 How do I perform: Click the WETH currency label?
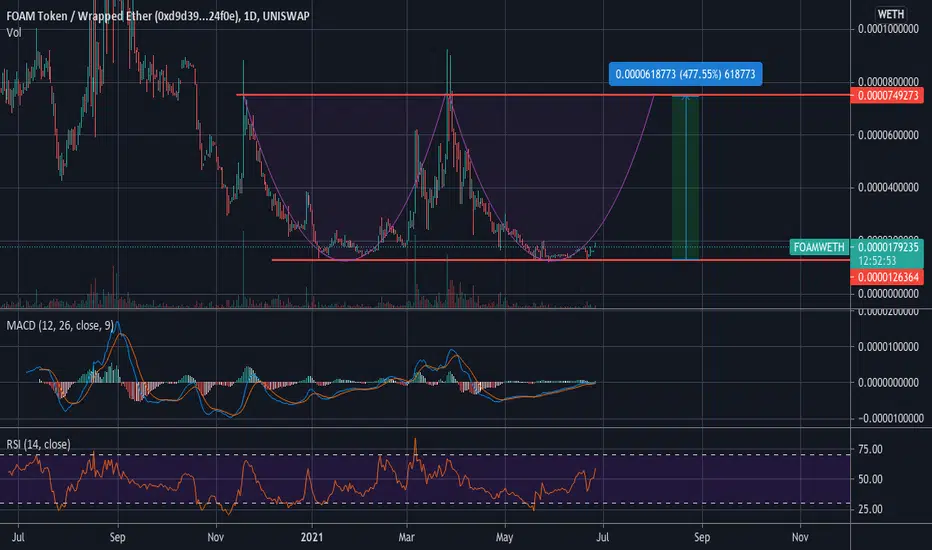click(x=890, y=14)
